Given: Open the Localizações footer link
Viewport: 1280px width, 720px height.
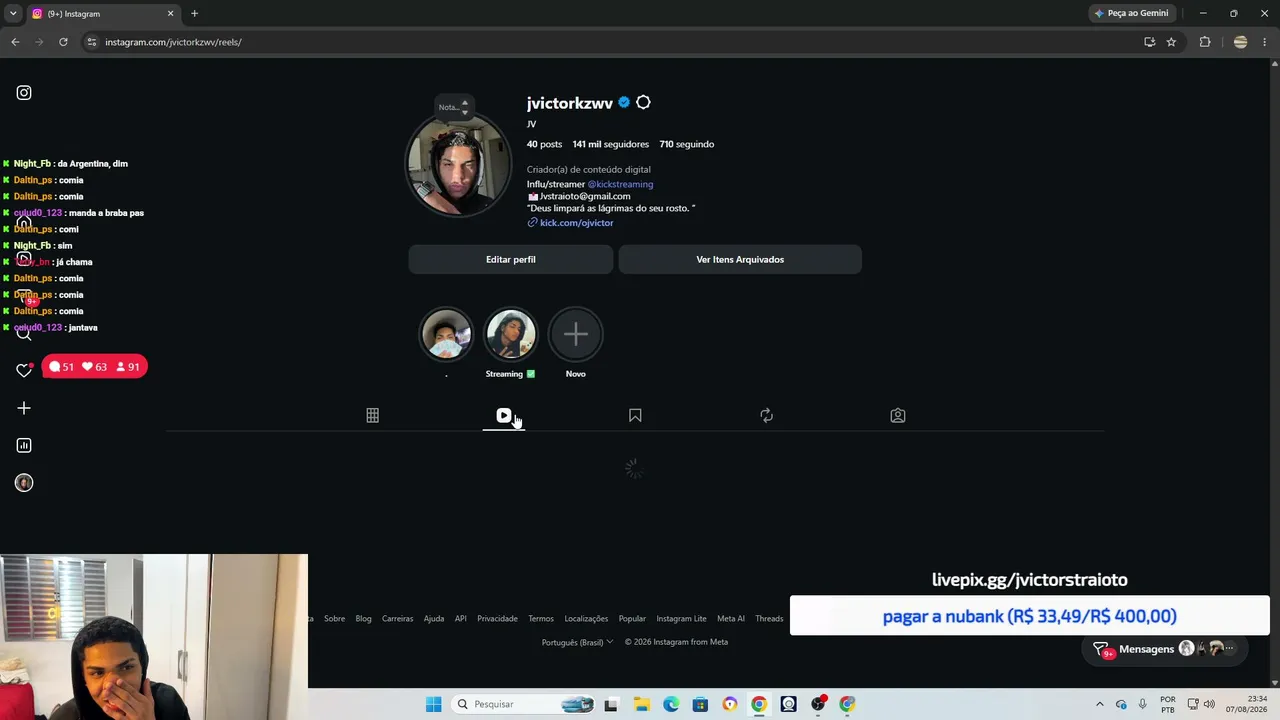Looking at the screenshot, I should [x=586, y=619].
